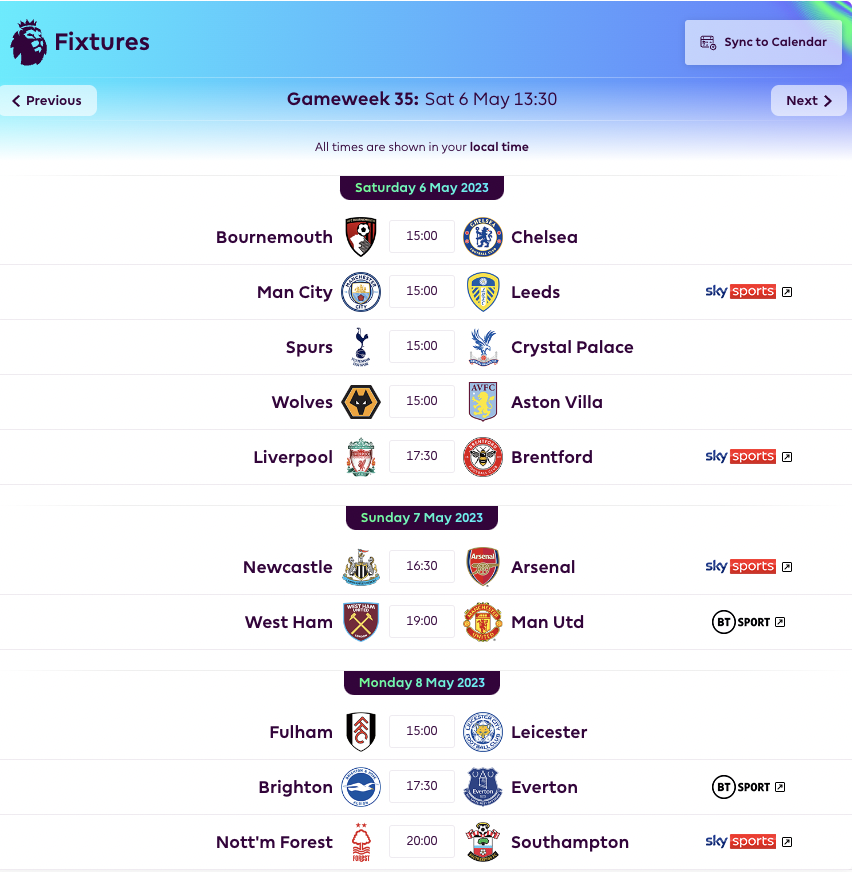Viewport: 852px width, 872px height.
Task: Advance to the Next gameweek
Action: (808, 100)
